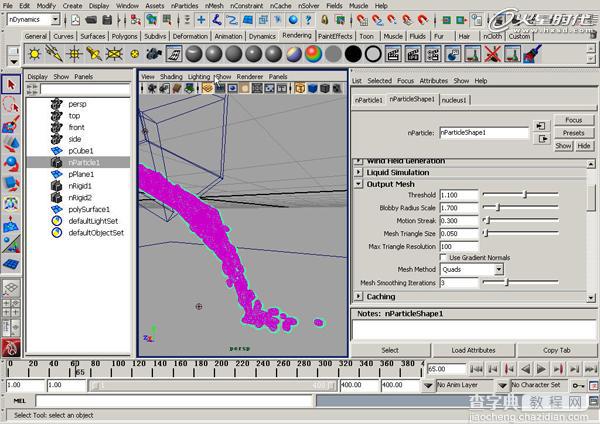Open the shelf options arrow menu
Image resolution: width=600 pixels, height=424 pixels.
(13, 62)
